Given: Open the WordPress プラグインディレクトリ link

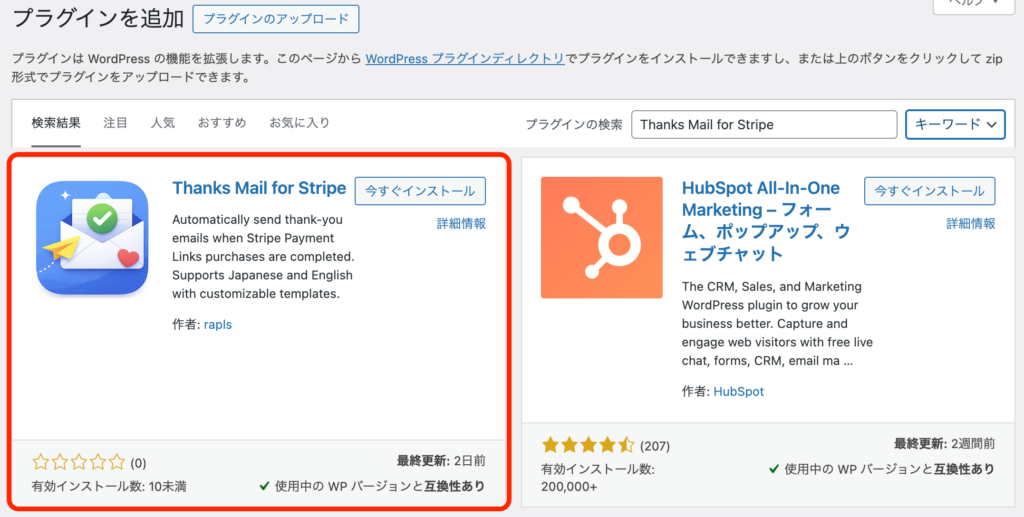Looking at the screenshot, I should (465, 59).
